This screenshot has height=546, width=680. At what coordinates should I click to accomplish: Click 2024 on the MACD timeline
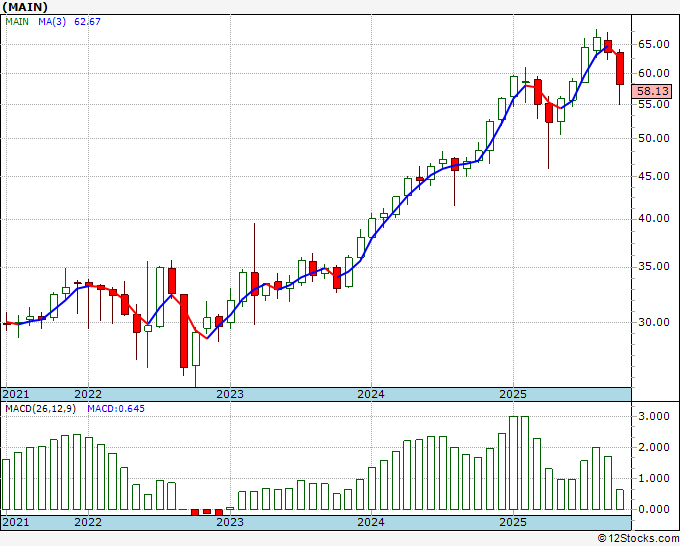(x=371, y=522)
